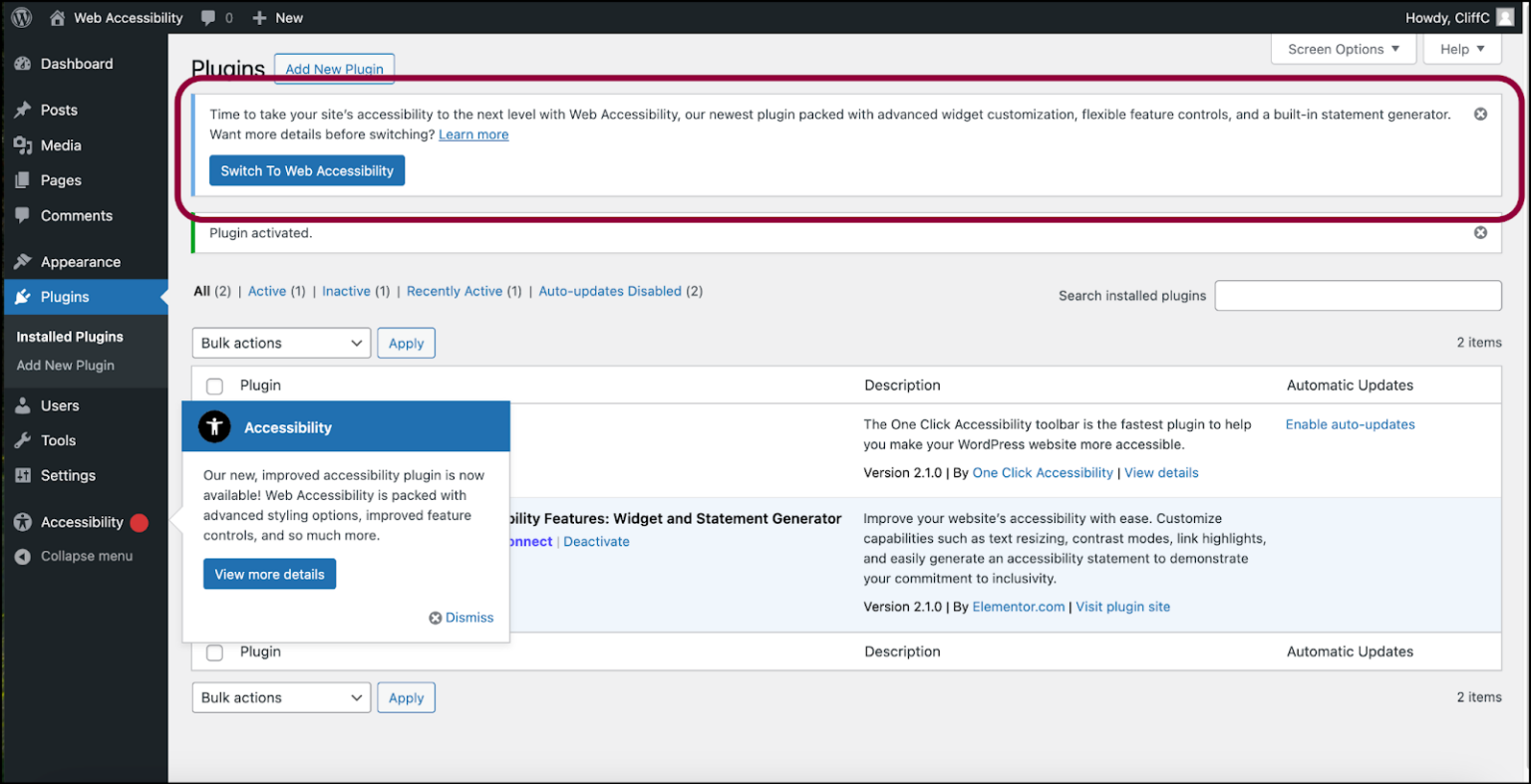Check the select-all Plugin checkbox in table header
Image resolution: width=1531 pixels, height=784 pixels.
click(x=214, y=386)
